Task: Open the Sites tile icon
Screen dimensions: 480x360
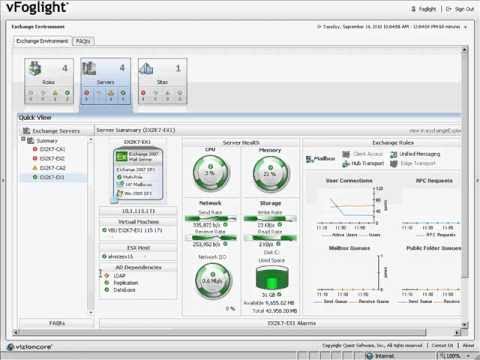Action: tap(146, 68)
